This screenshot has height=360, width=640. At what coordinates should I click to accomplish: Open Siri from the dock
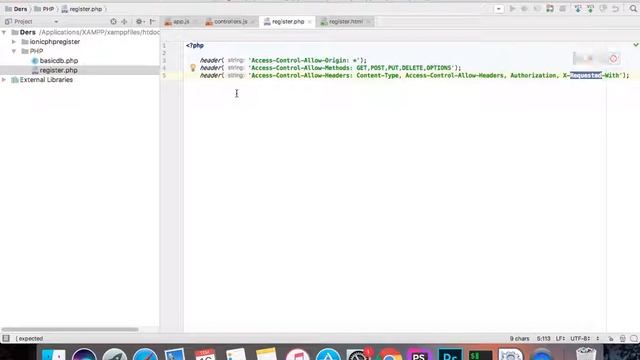pos(84,354)
